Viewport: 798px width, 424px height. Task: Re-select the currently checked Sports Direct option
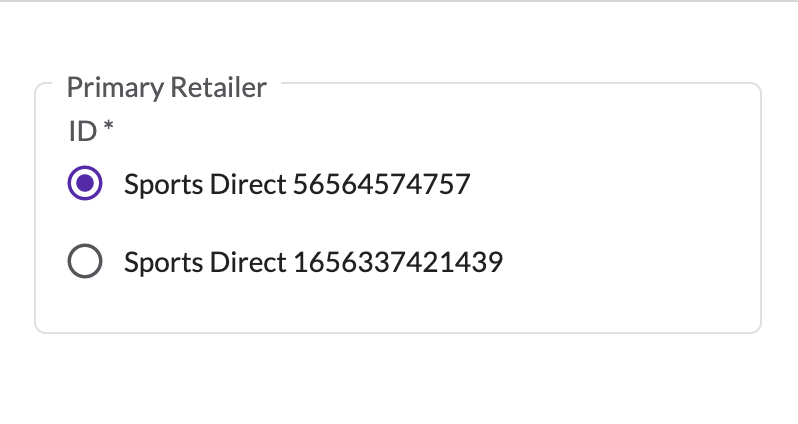click(x=85, y=183)
